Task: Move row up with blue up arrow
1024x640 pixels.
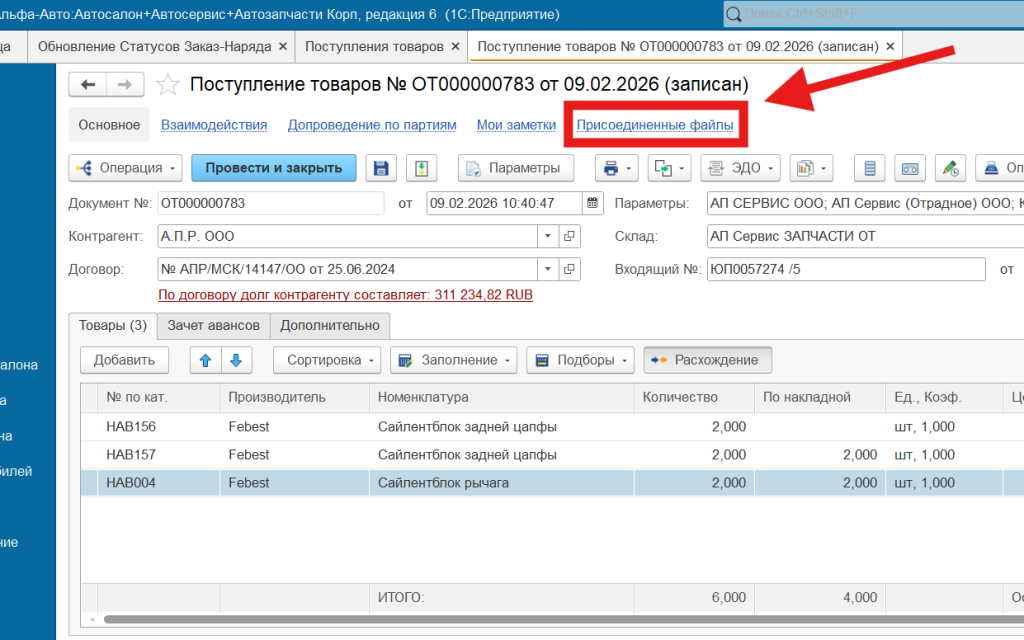Action: pos(205,360)
